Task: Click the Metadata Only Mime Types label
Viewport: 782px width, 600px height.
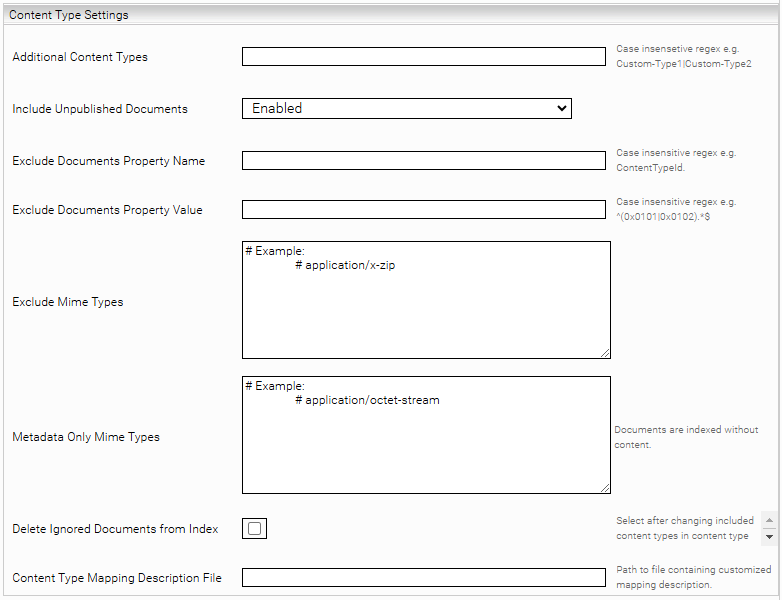Action: point(86,437)
